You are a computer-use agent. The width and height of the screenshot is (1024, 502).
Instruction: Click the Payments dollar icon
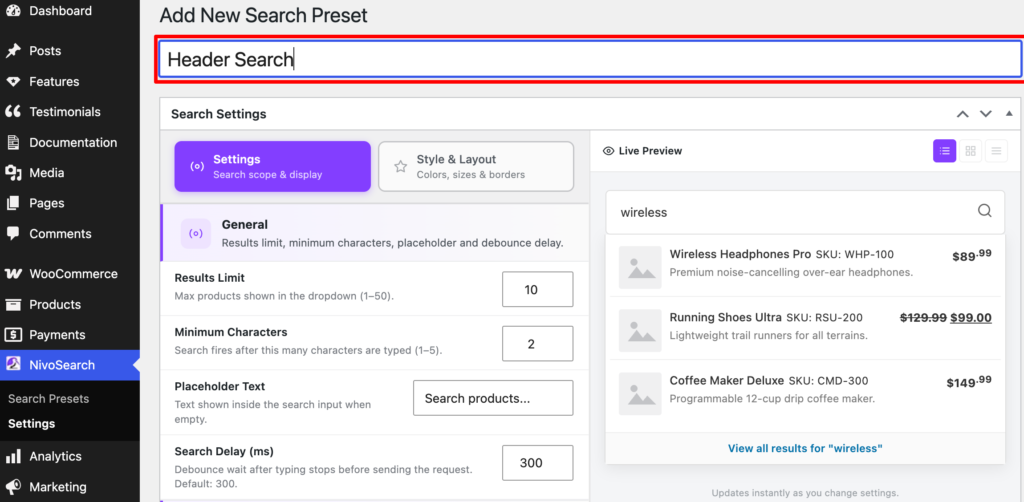click(13, 335)
